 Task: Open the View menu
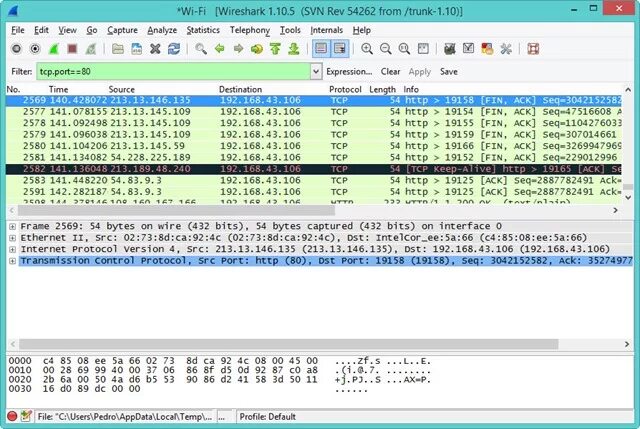click(x=67, y=30)
